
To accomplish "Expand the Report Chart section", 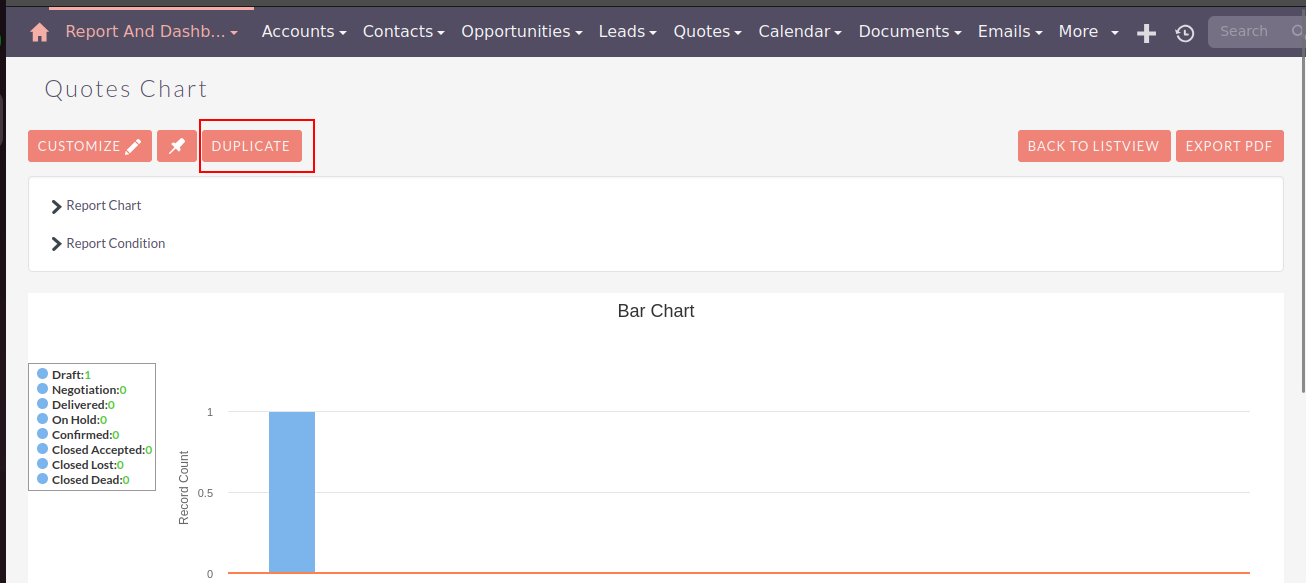I will [96, 206].
